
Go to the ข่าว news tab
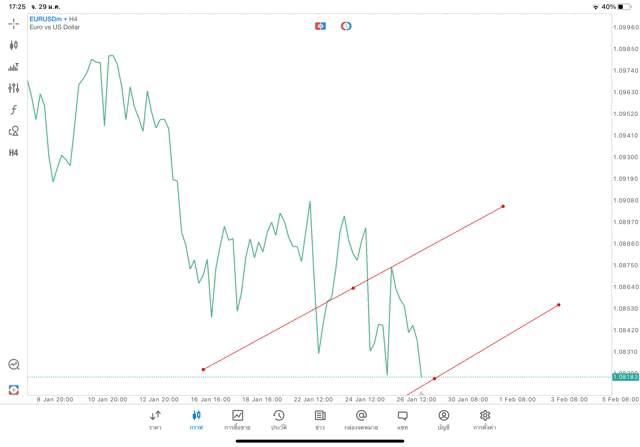[x=320, y=419]
